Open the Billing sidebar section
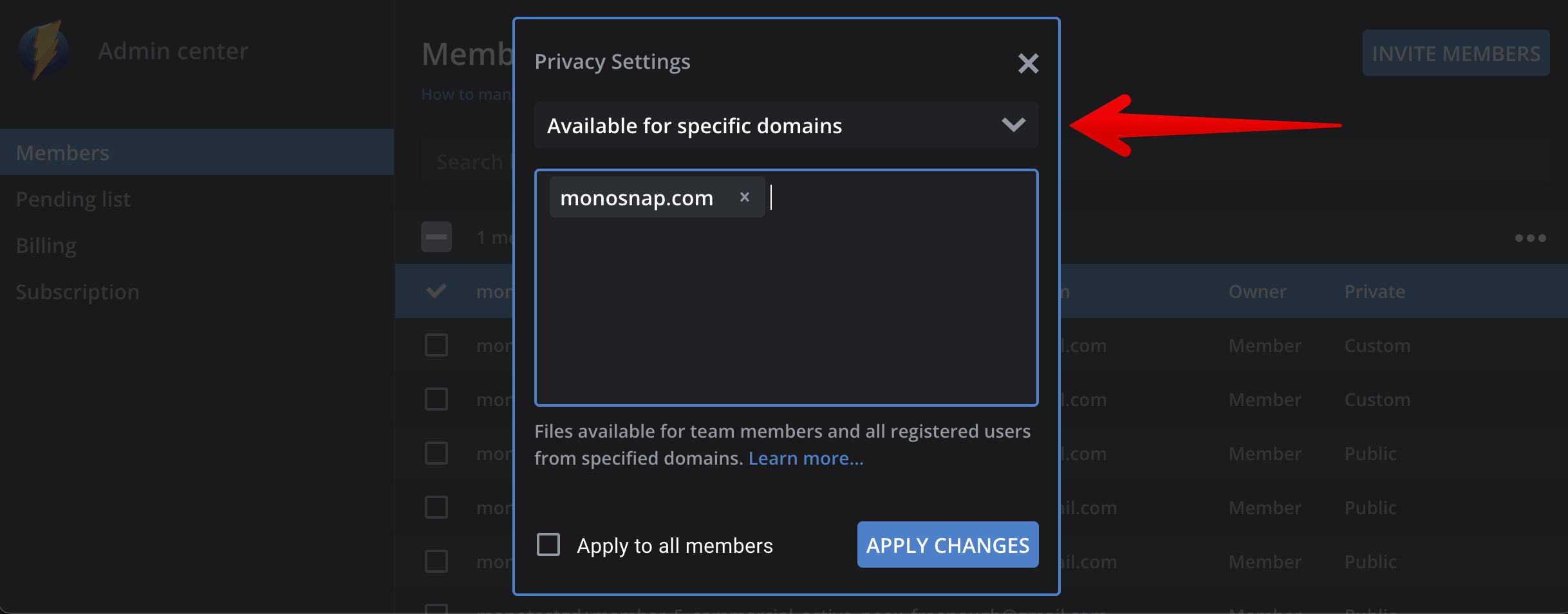 (x=46, y=246)
